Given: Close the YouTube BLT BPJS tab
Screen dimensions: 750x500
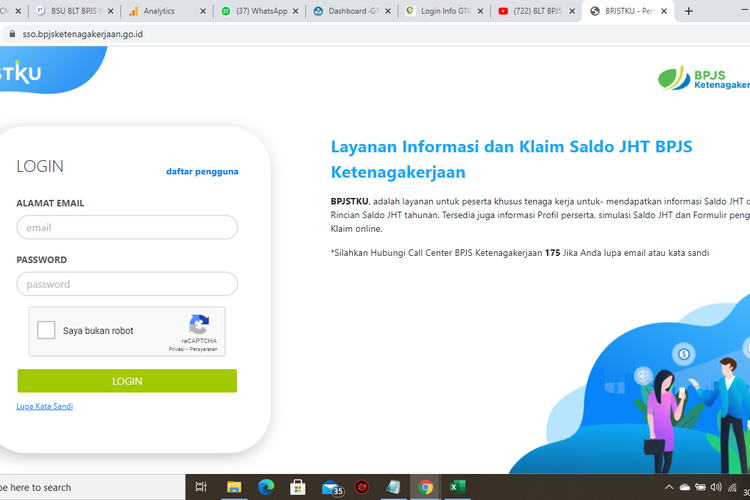Looking at the screenshot, I should pos(572,11).
